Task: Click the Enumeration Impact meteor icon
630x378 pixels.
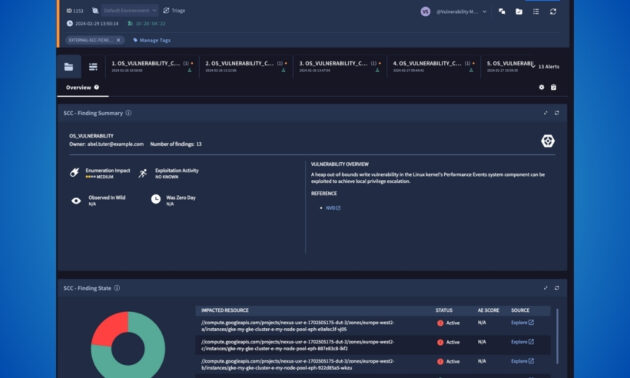Action: pos(74,173)
